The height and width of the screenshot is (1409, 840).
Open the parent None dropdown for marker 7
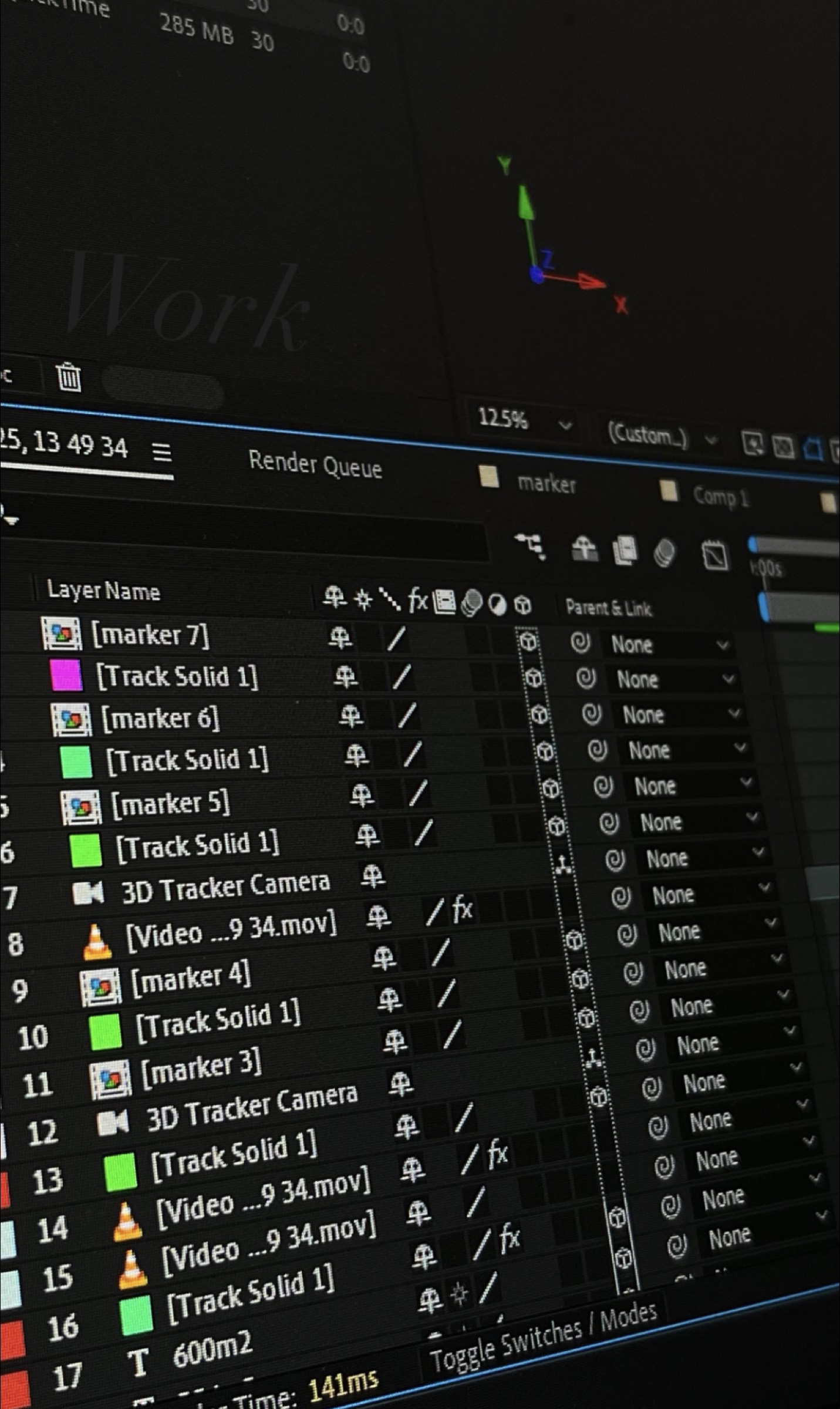pos(669,645)
